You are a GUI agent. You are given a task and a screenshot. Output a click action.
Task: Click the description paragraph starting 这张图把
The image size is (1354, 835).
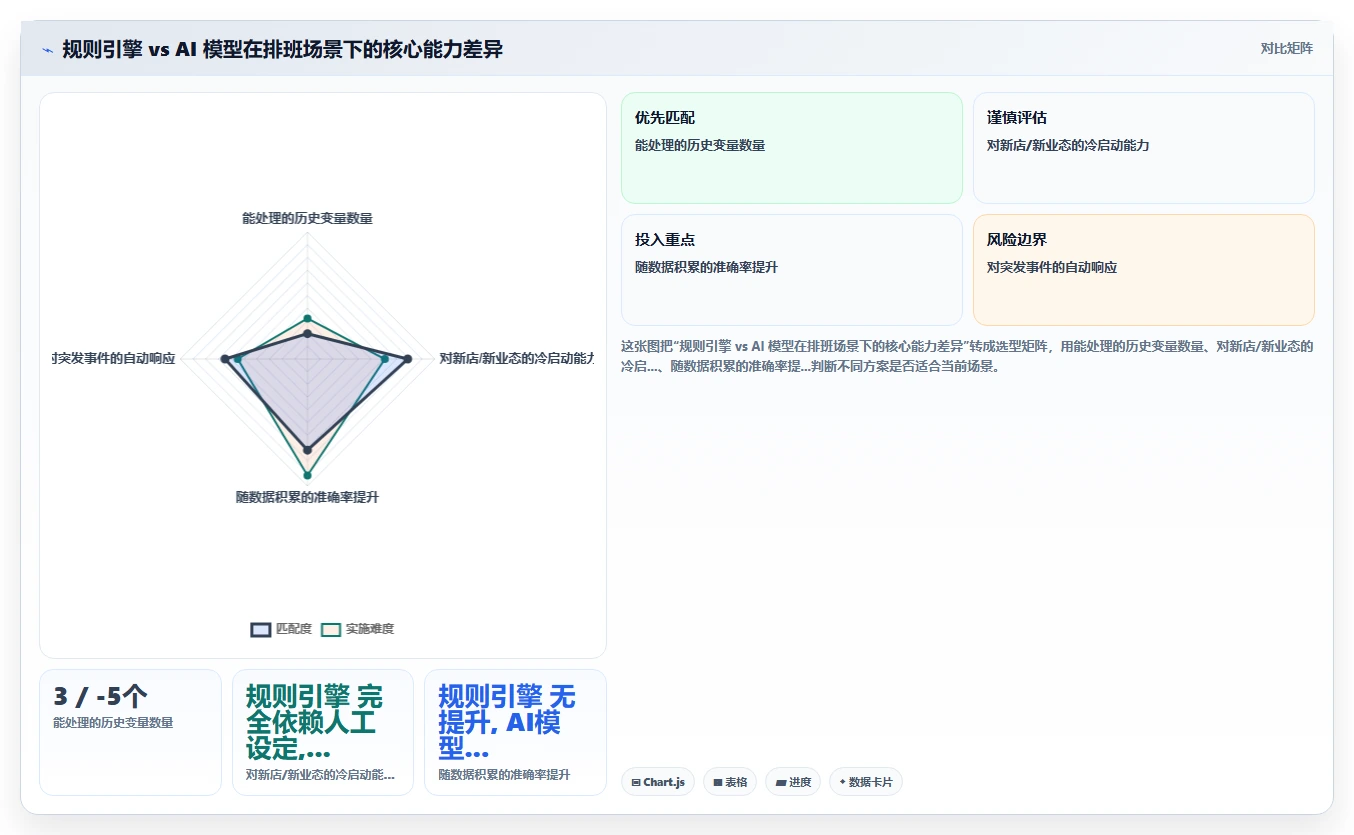[967, 356]
